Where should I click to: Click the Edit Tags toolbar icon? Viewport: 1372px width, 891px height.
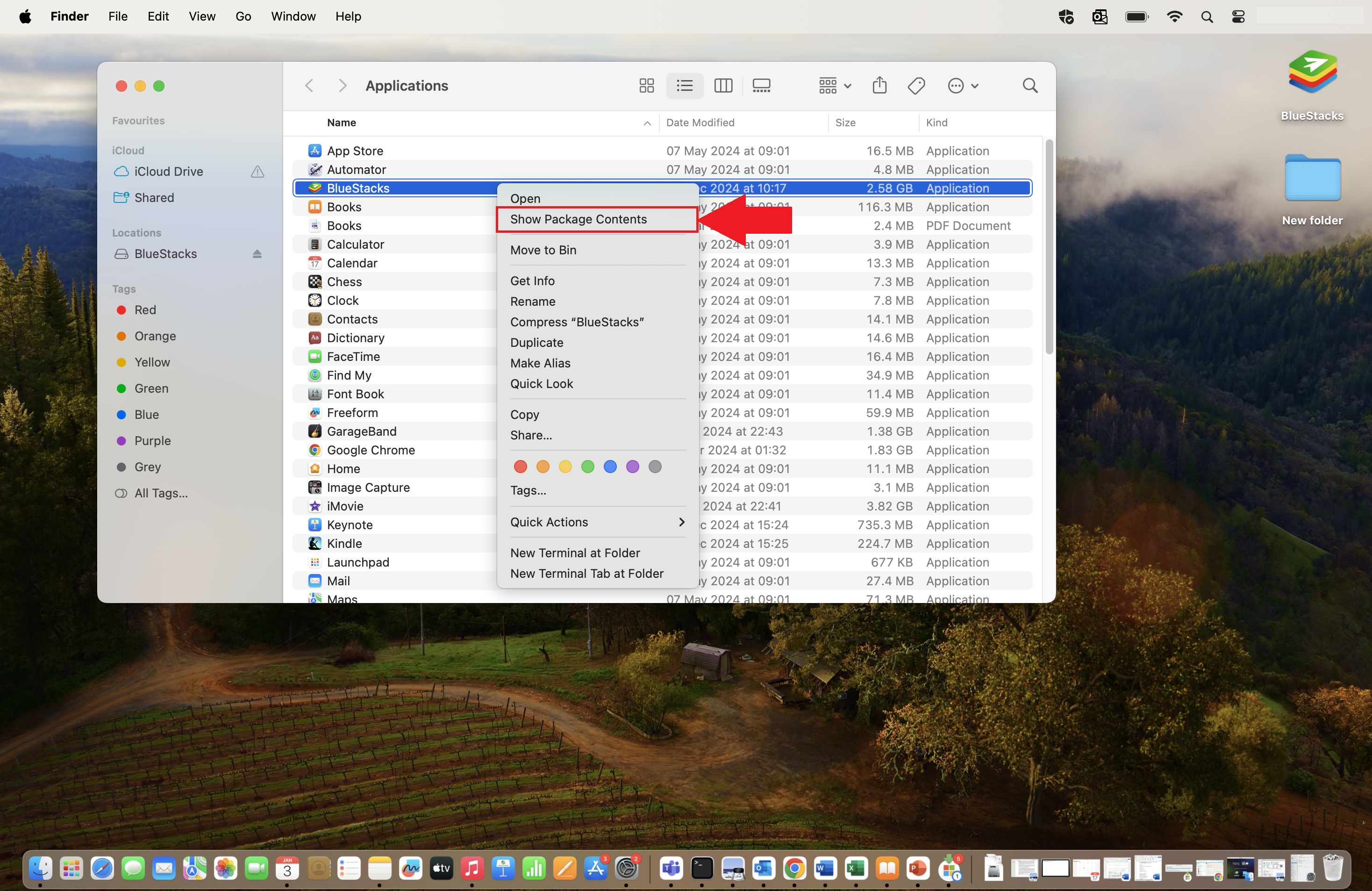pyautogui.click(x=916, y=86)
